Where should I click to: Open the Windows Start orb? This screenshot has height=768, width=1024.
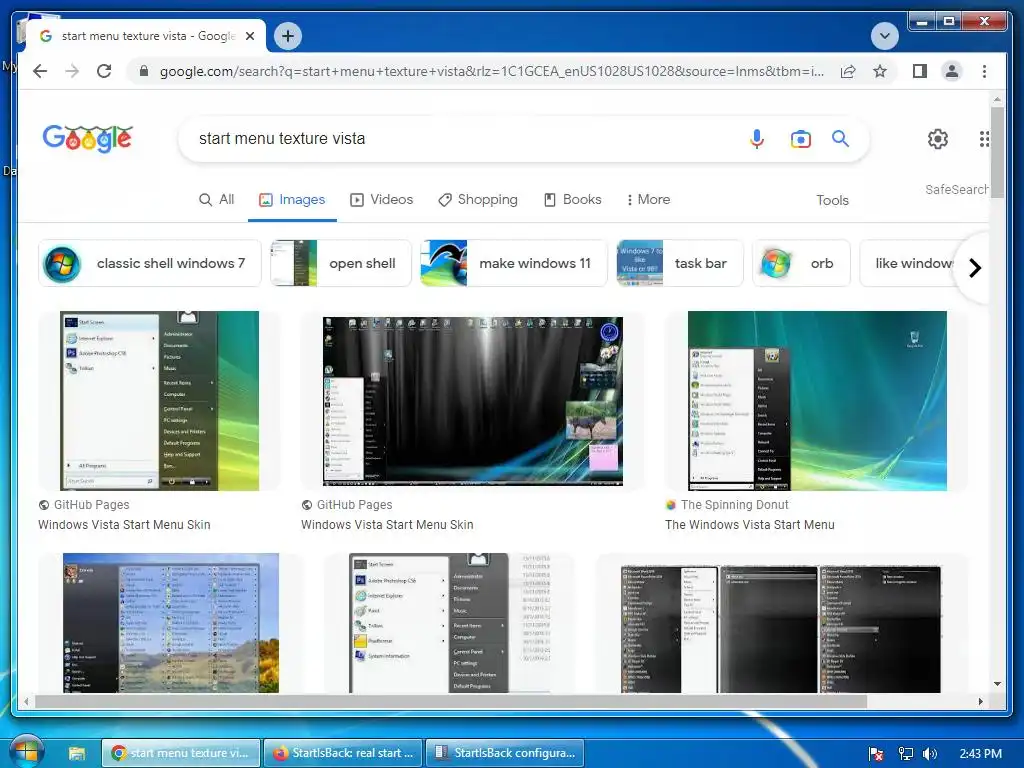[25, 751]
